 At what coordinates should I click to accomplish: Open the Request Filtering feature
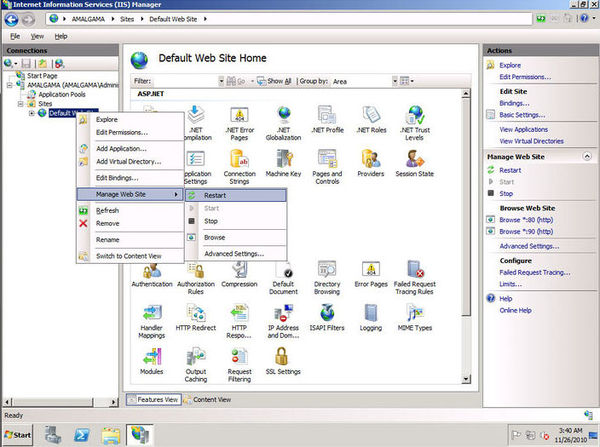(x=240, y=365)
